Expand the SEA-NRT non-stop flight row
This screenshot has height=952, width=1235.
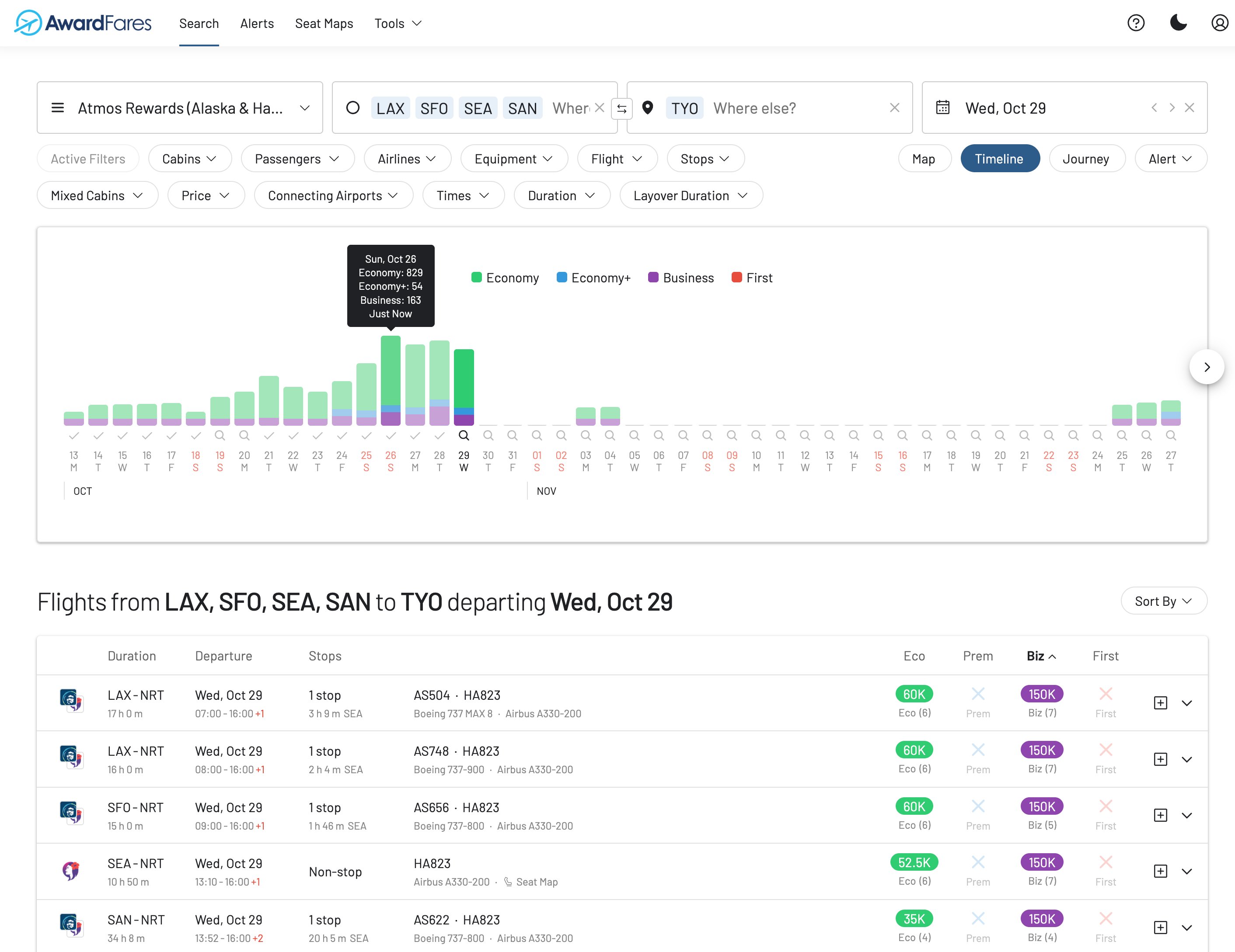click(x=1186, y=871)
